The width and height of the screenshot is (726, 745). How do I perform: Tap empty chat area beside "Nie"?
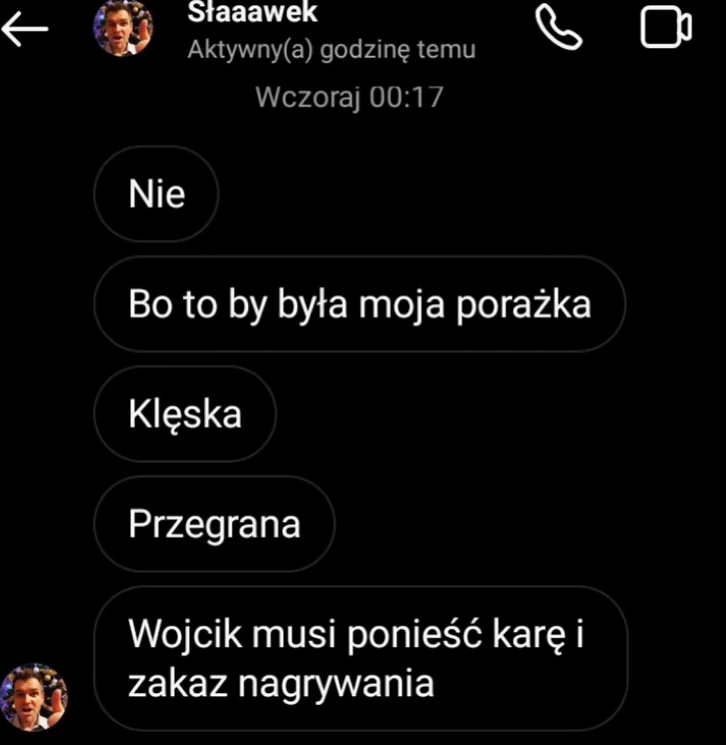[x=470, y=194]
